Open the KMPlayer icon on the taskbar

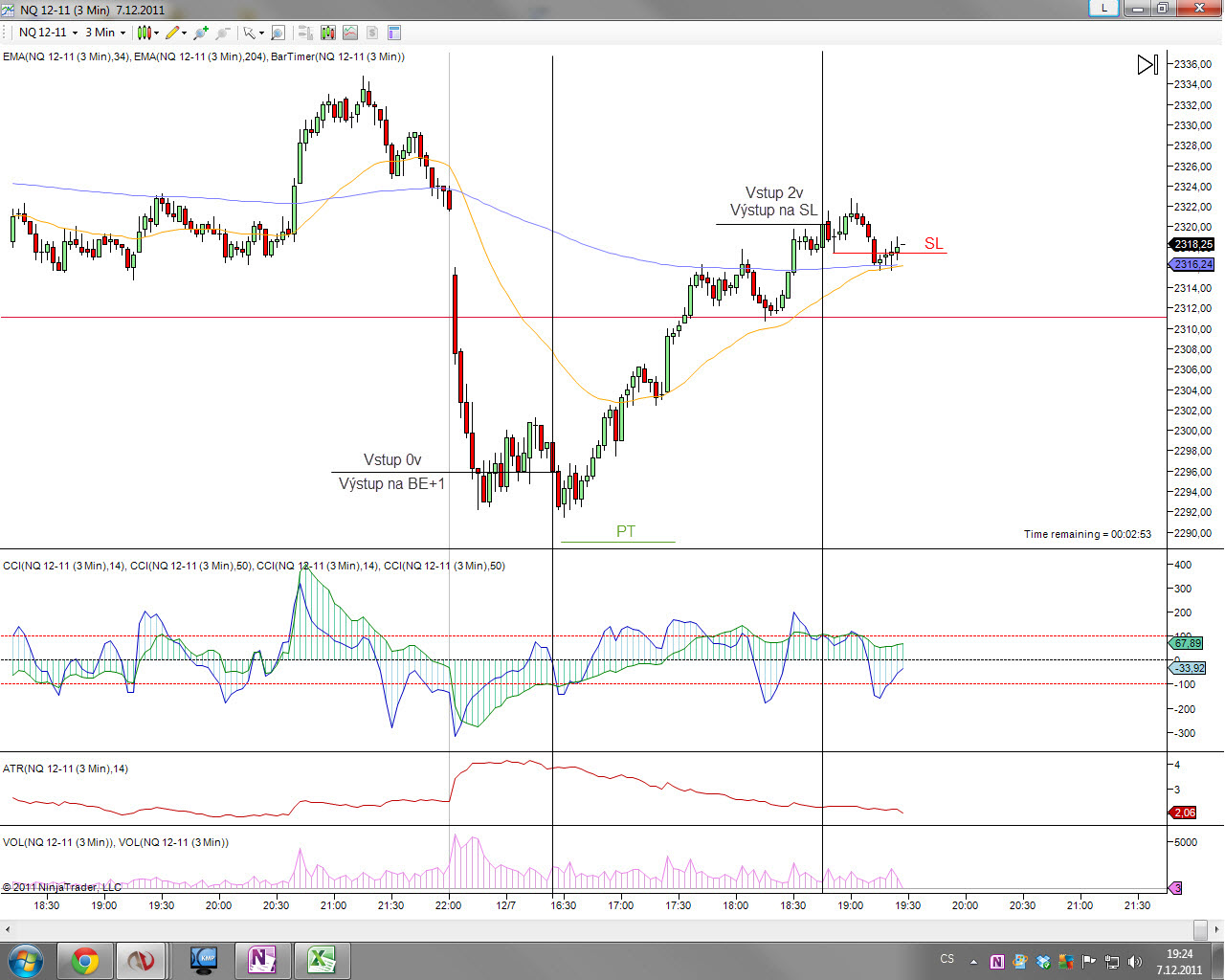pyautogui.click(x=204, y=960)
